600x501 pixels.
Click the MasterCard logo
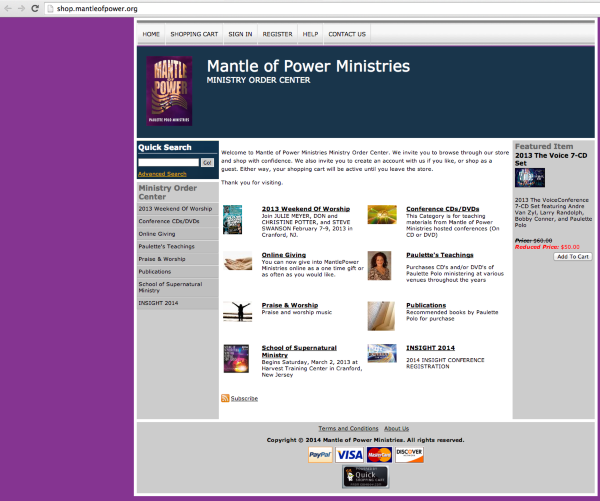click(x=379, y=454)
